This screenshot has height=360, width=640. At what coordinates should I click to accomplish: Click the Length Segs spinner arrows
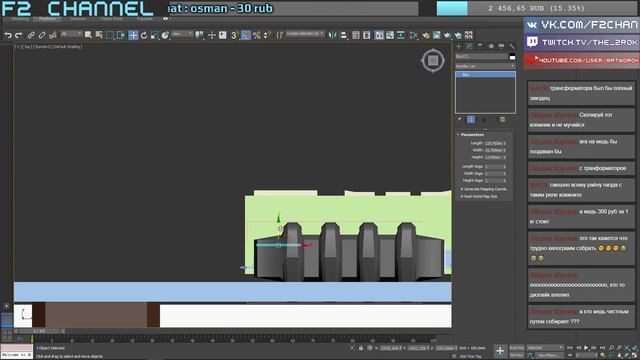tap(504, 167)
